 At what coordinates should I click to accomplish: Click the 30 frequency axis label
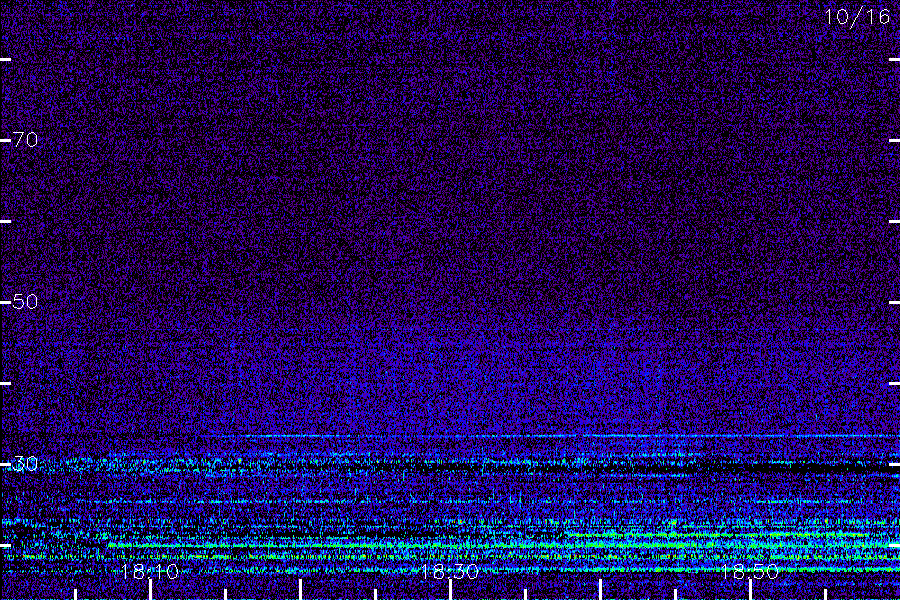coord(25,464)
